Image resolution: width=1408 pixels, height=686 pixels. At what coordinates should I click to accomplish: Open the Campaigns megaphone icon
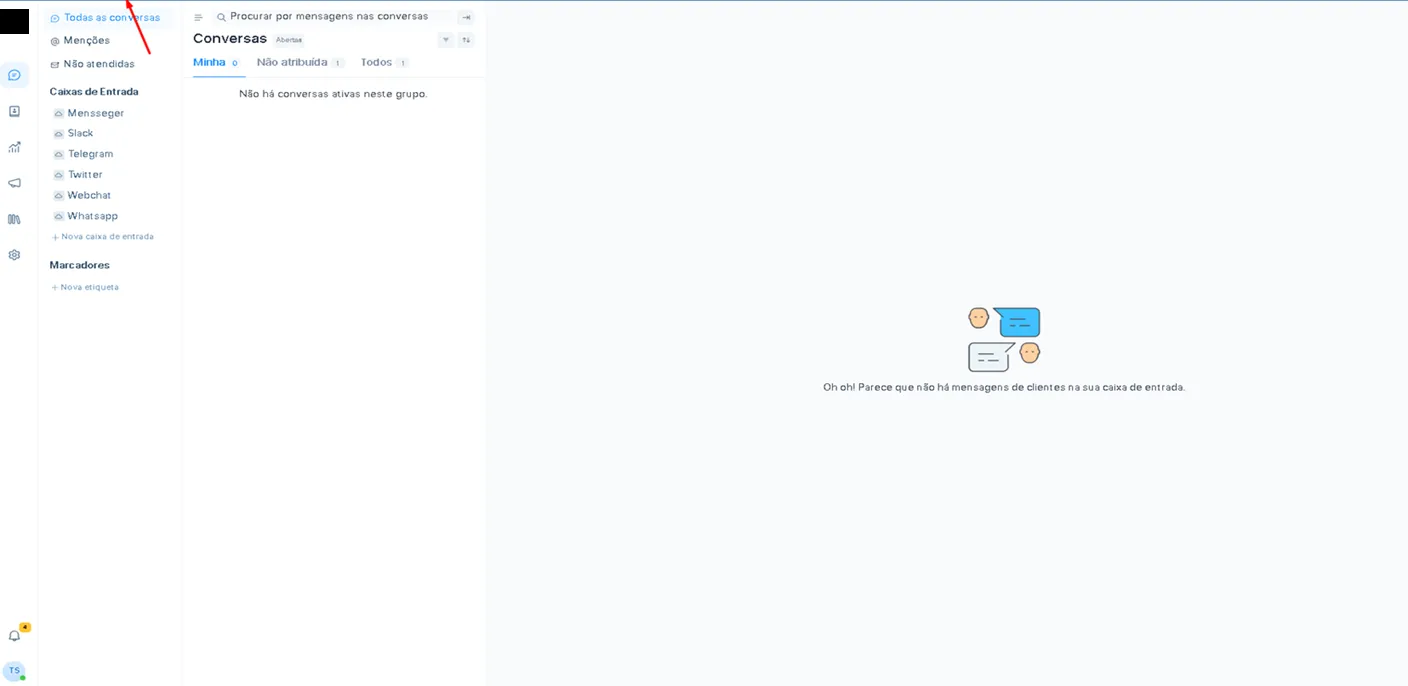click(14, 183)
